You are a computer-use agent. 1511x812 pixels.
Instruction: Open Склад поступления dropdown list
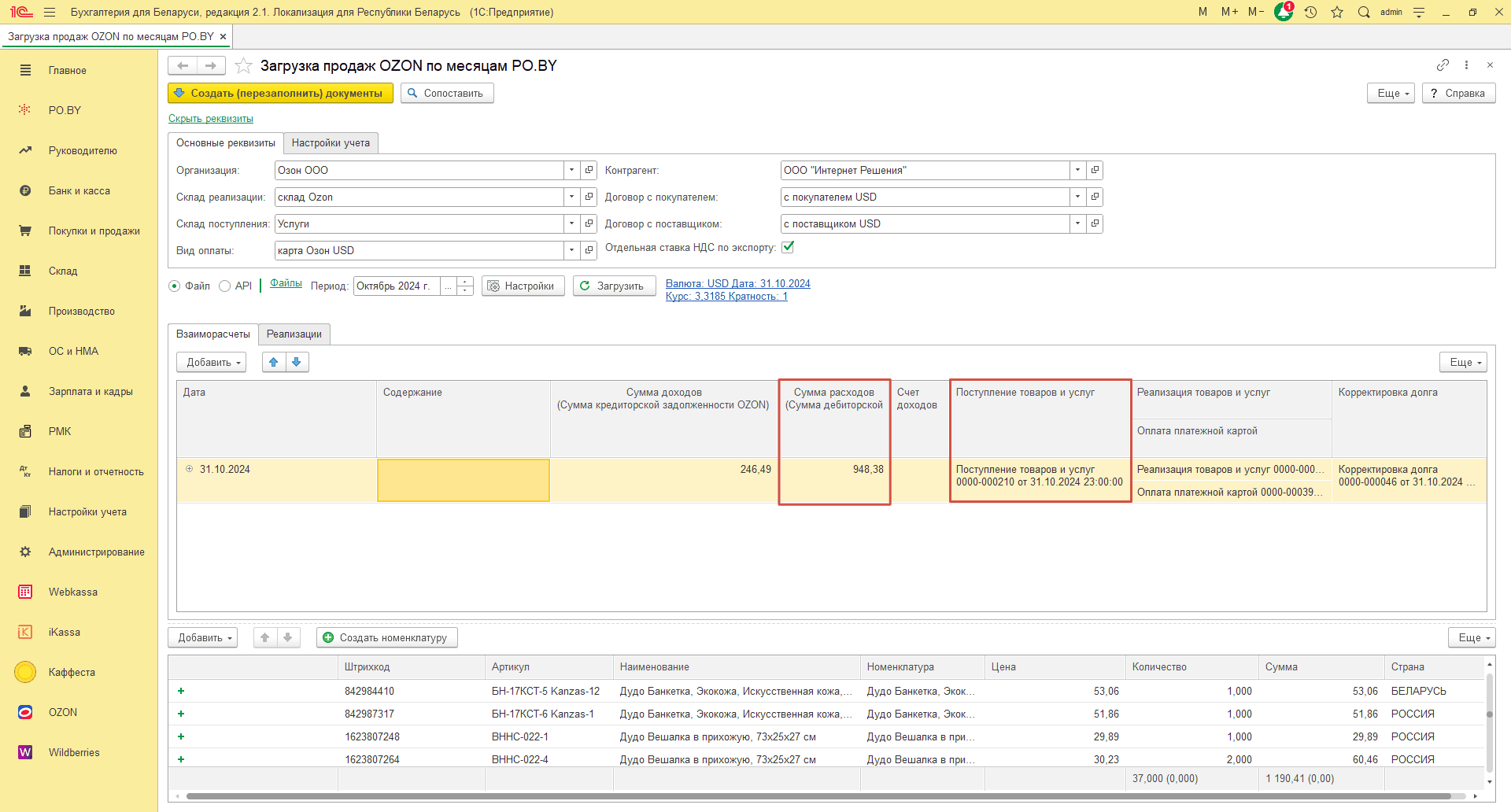point(572,223)
